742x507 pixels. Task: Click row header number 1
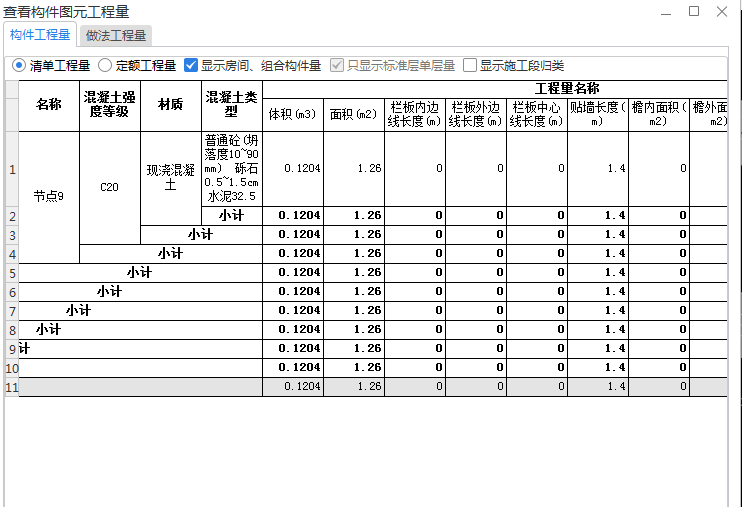click(12, 169)
